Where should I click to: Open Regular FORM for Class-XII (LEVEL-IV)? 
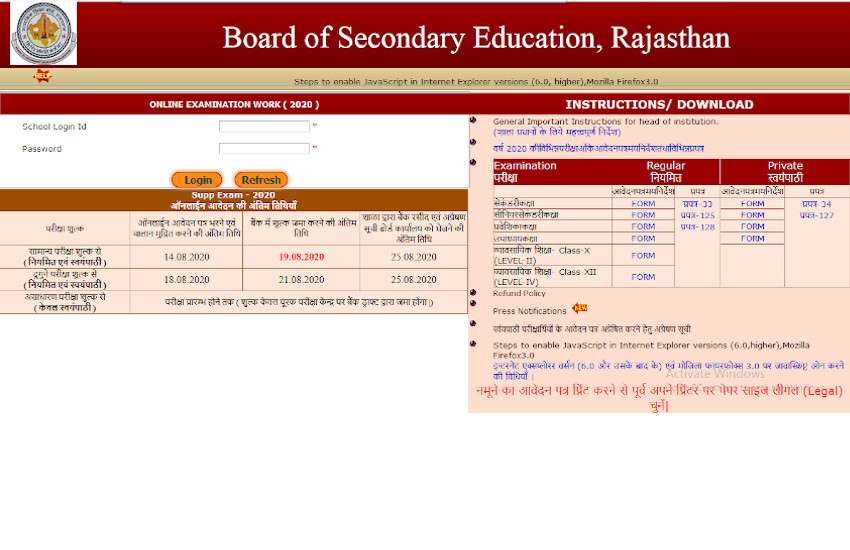[643, 277]
